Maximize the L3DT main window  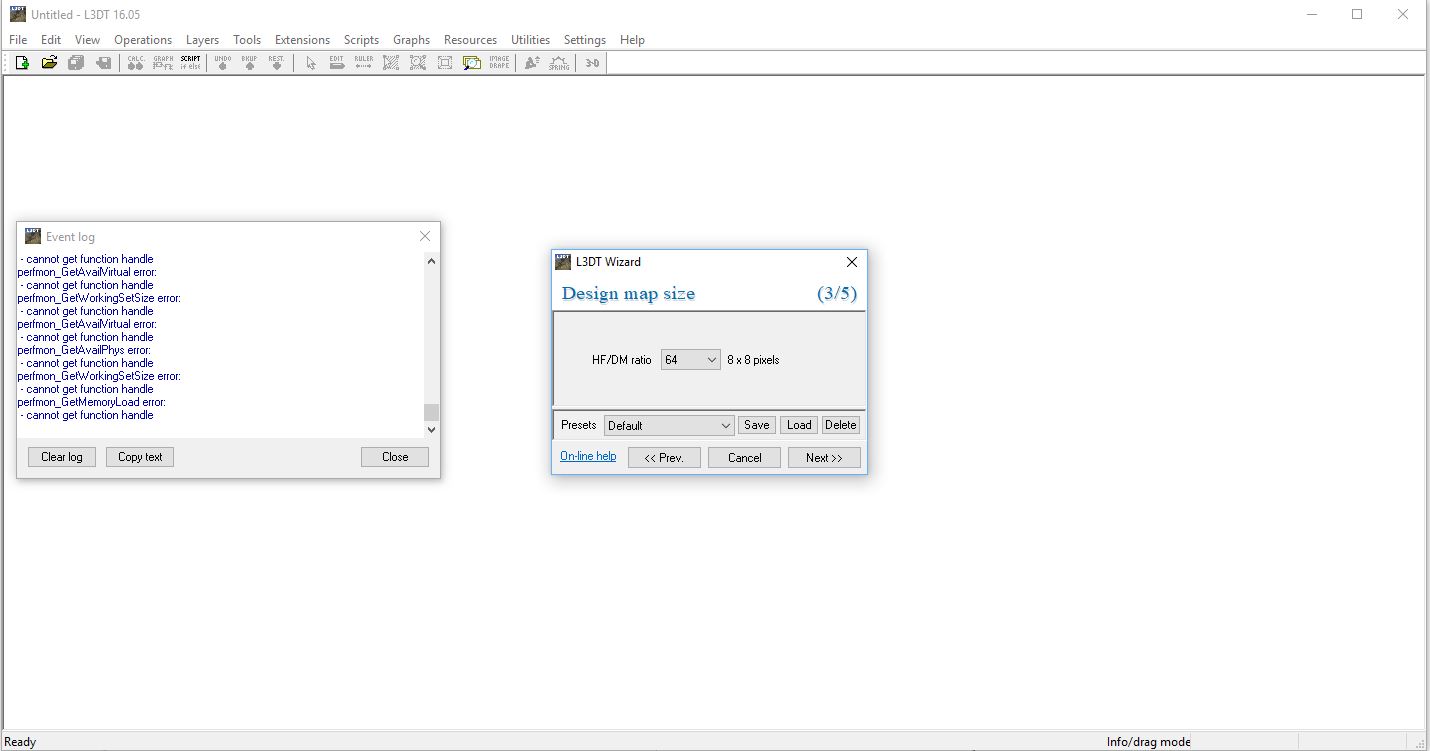click(x=1357, y=14)
